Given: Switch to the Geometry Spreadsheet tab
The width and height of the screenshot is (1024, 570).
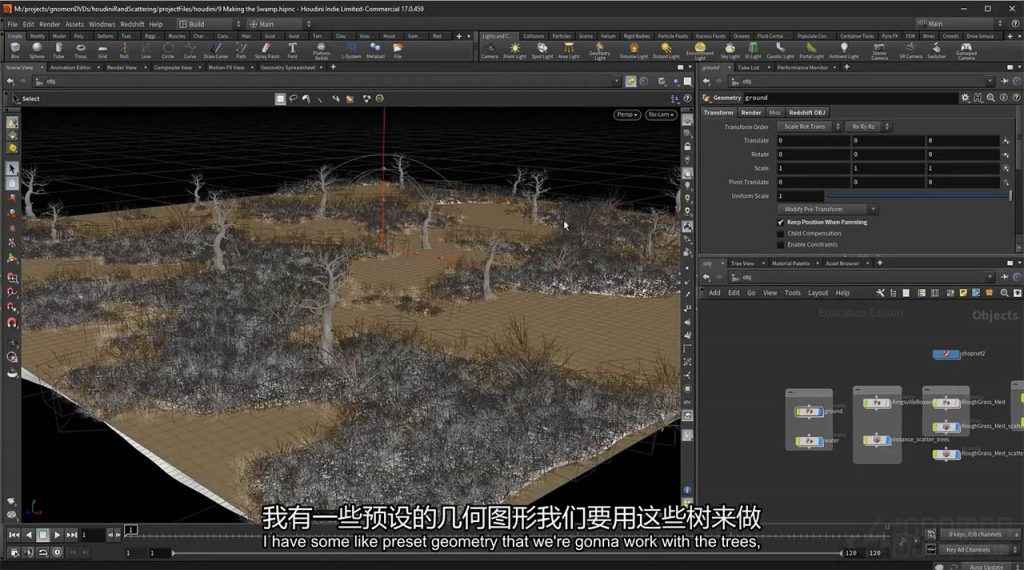Looking at the screenshot, I should point(287,67).
